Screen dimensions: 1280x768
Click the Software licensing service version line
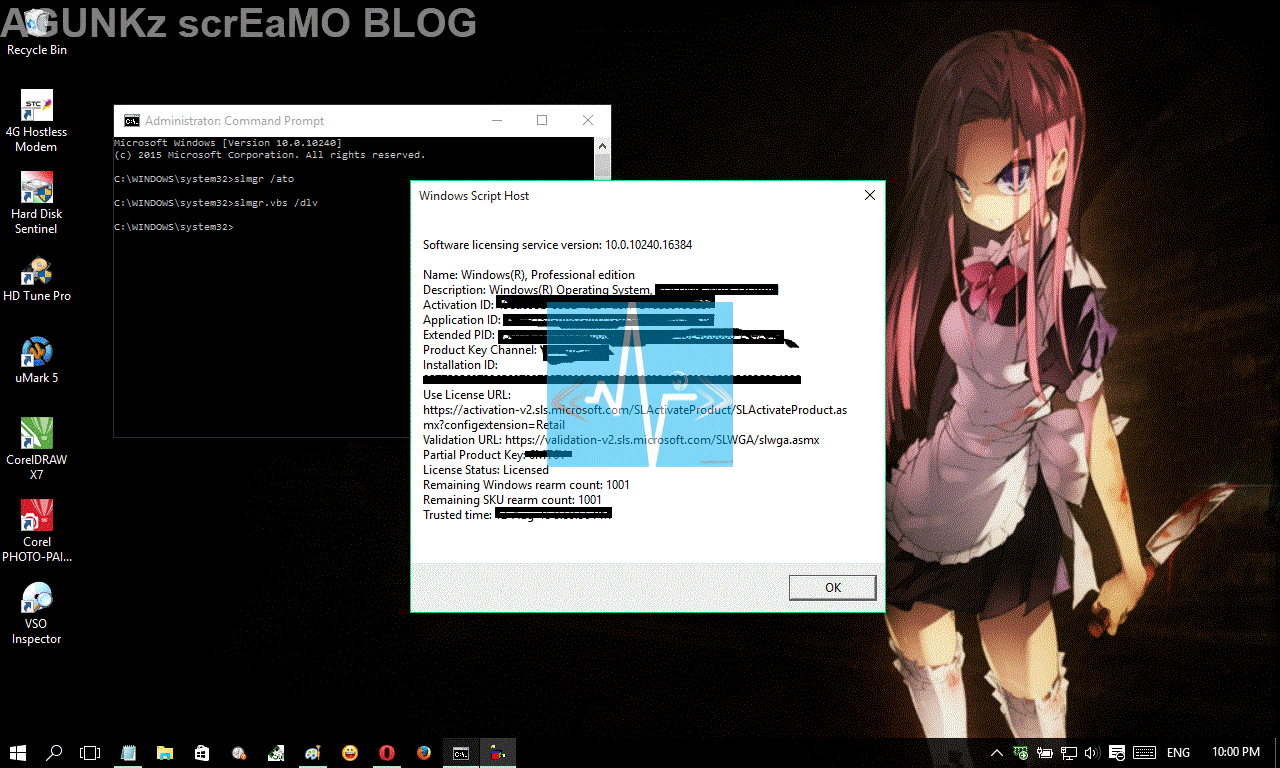(x=557, y=245)
